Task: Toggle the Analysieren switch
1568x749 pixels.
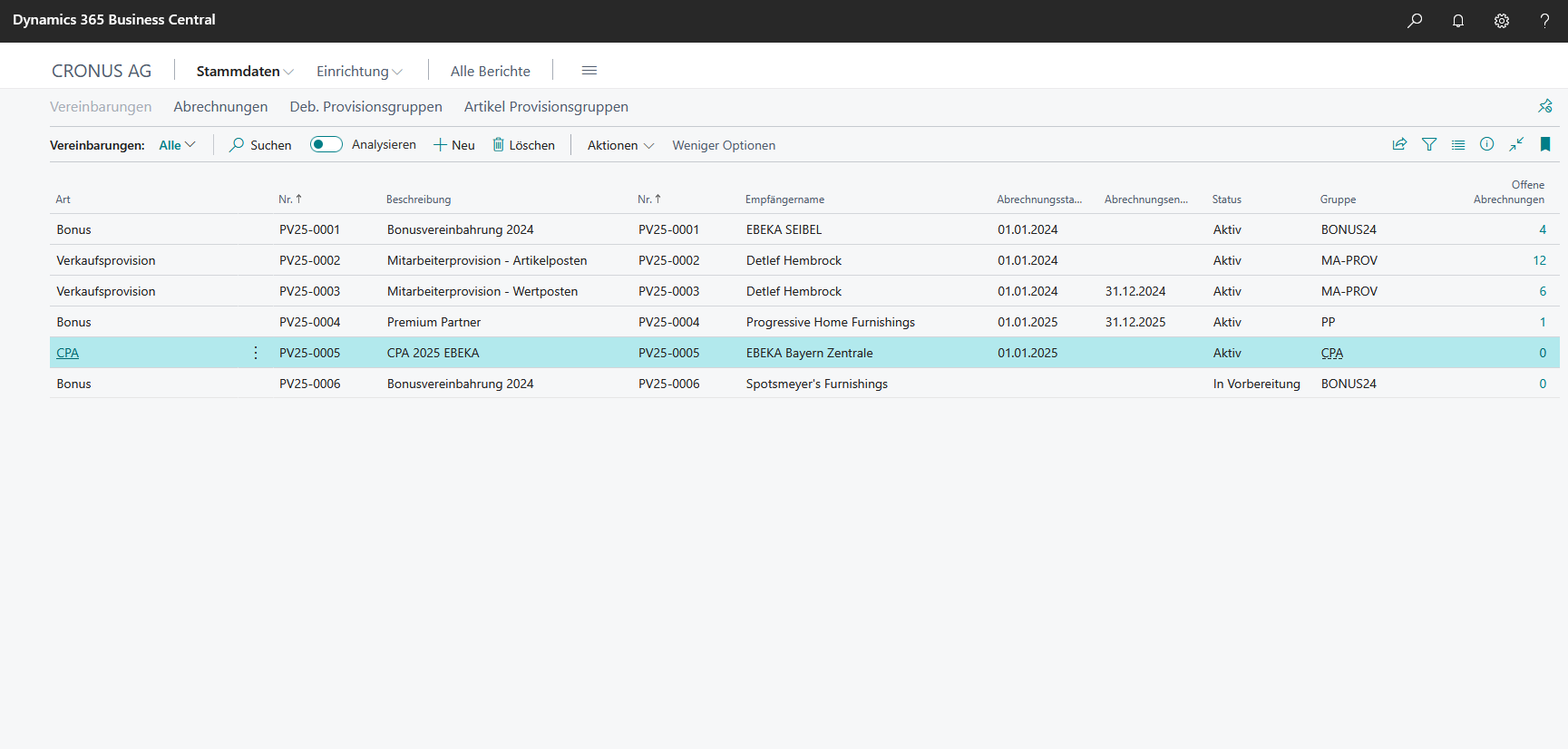Action: coord(326,144)
